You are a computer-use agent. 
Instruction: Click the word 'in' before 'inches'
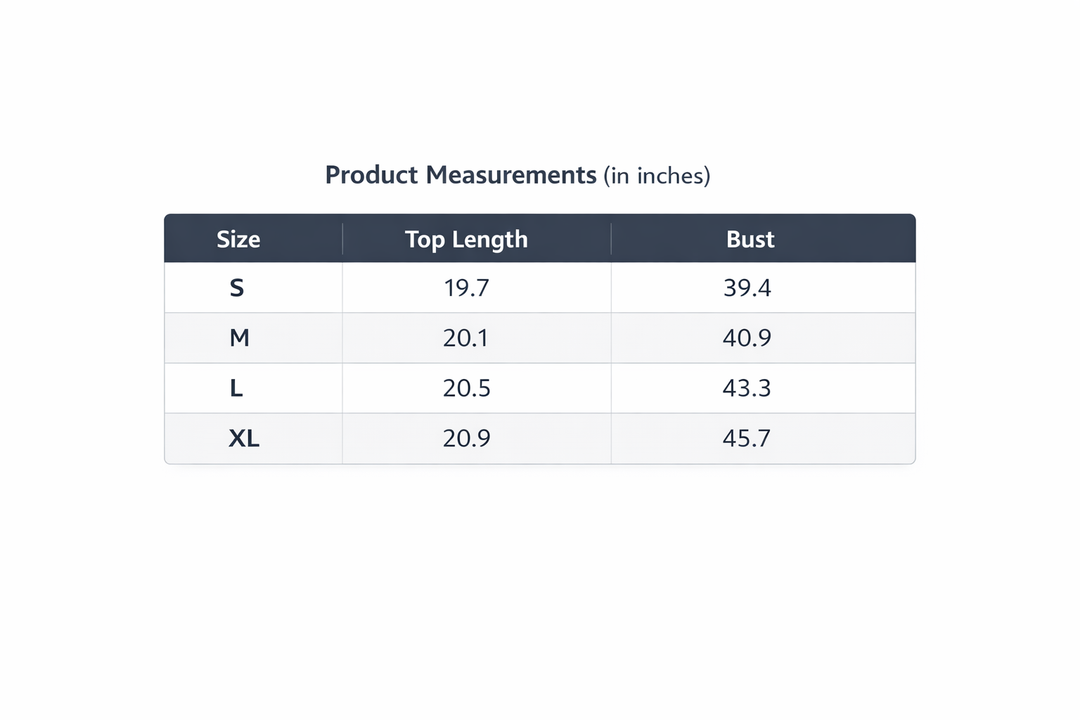pyautogui.click(x=620, y=176)
